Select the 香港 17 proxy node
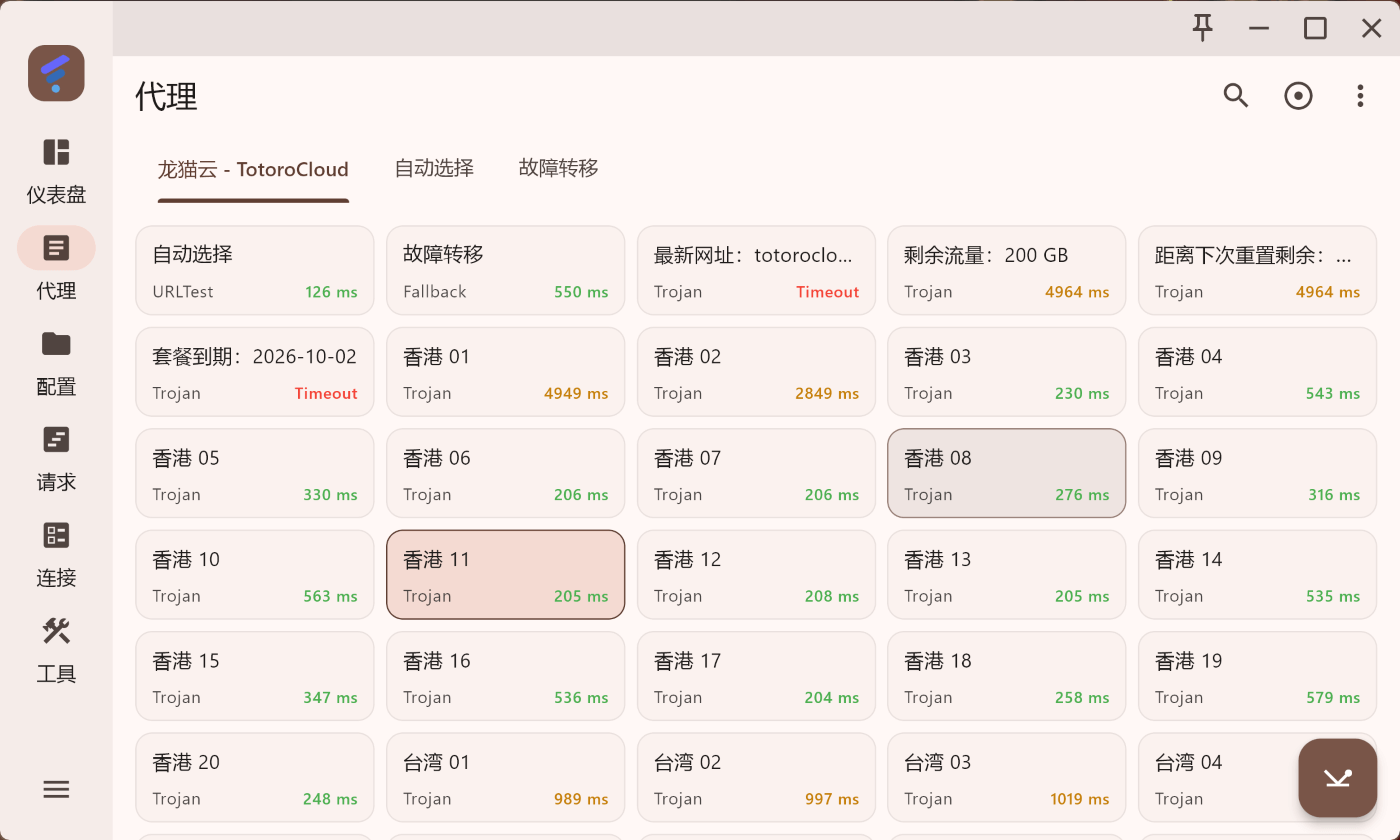 [x=756, y=677]
